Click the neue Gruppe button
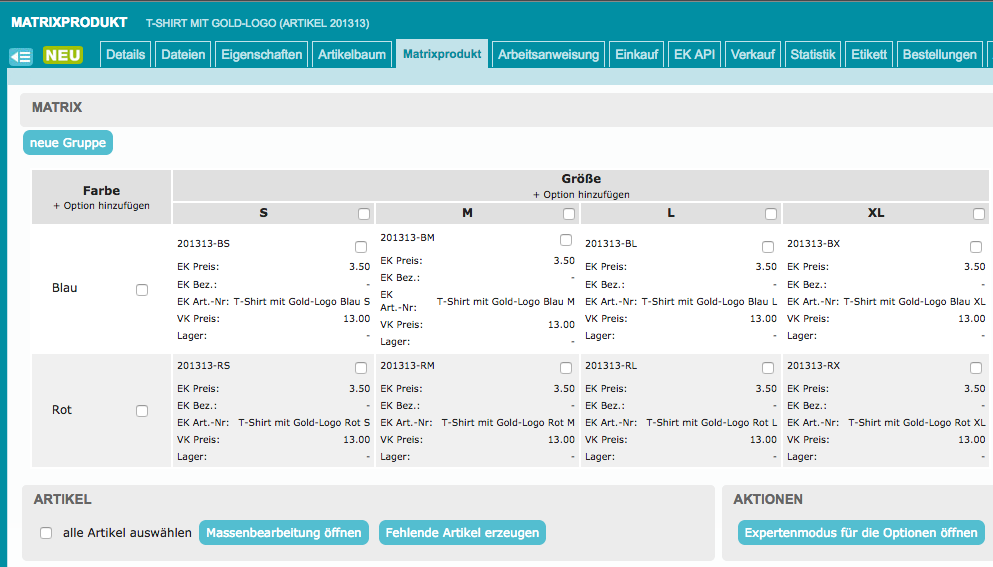993x567 pixels. (68, 143)
